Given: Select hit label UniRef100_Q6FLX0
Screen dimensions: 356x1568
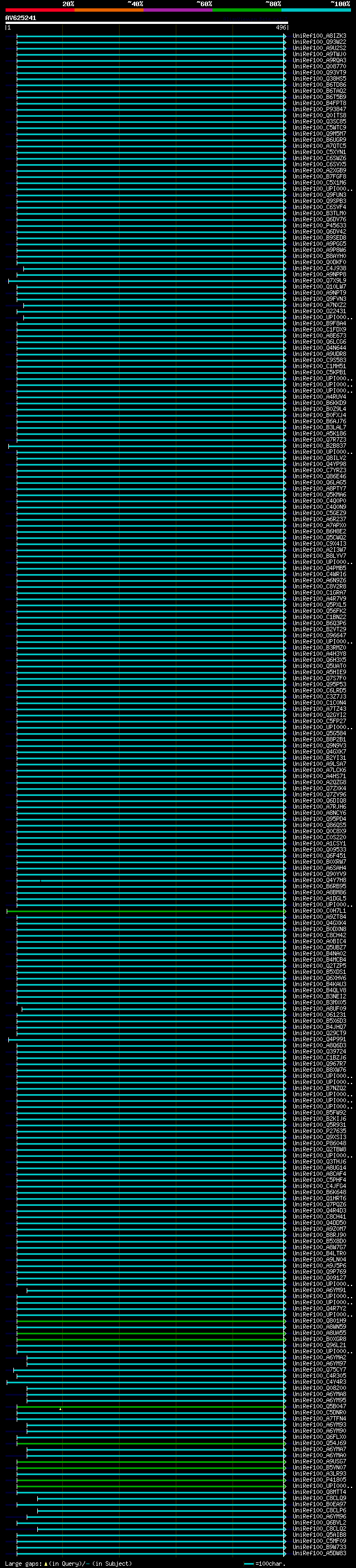Looking at the screenshot, I should [x=319, y=1437].
